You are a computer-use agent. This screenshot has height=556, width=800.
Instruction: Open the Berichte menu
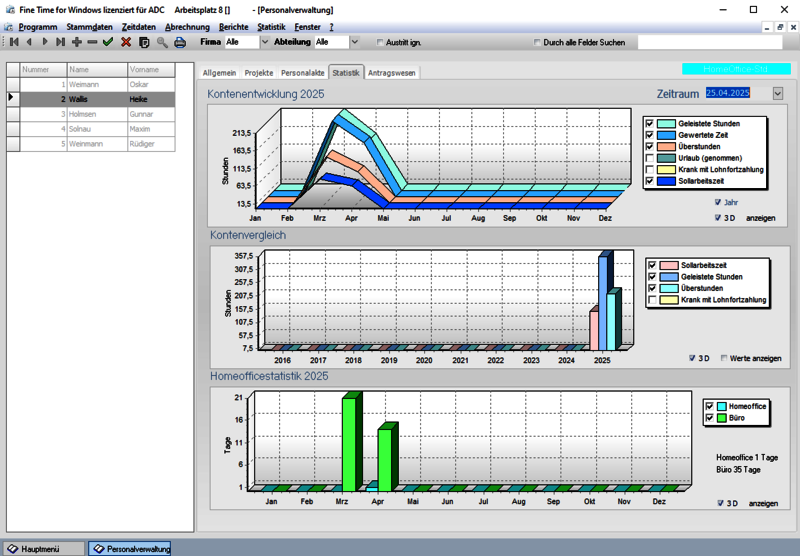pos(234,27)
